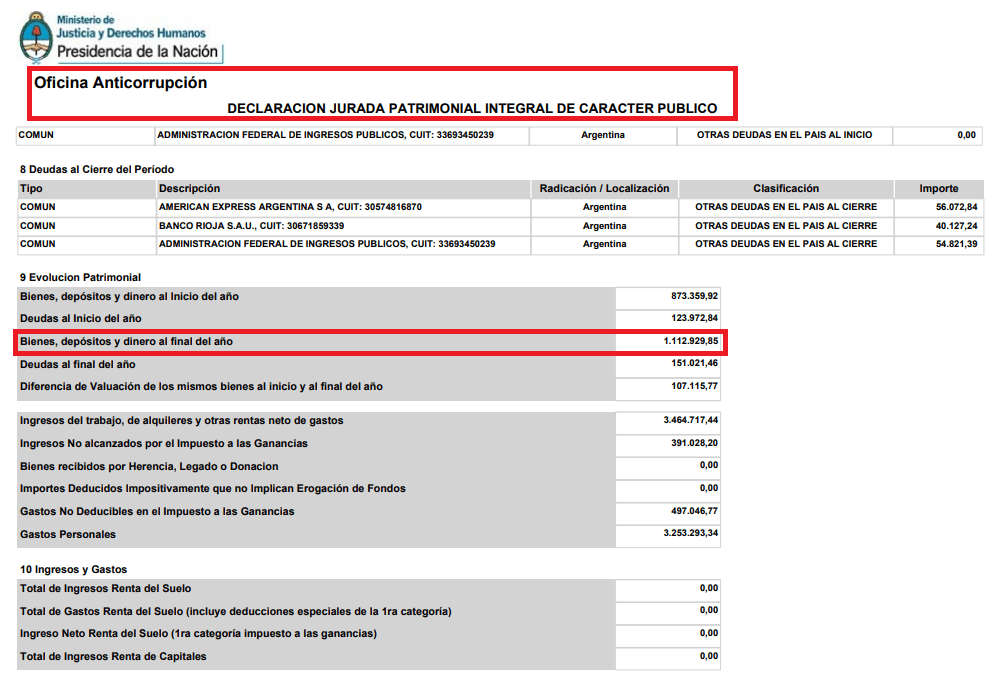1005x684 pixels.
Task: Select 'Bienes, depósitos y dinero al Inicio del año'
Action: [x=129, y=297]
